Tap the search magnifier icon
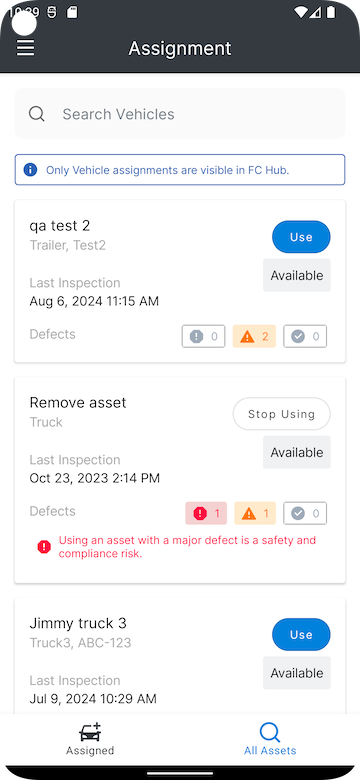This screenshot has width=360, height=780. pyautogui.click(x=37, y=114)
